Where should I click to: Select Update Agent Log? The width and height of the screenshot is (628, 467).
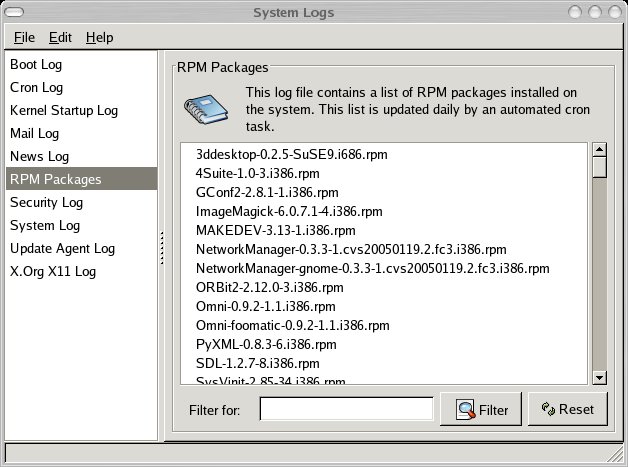[x=62, y=248]
